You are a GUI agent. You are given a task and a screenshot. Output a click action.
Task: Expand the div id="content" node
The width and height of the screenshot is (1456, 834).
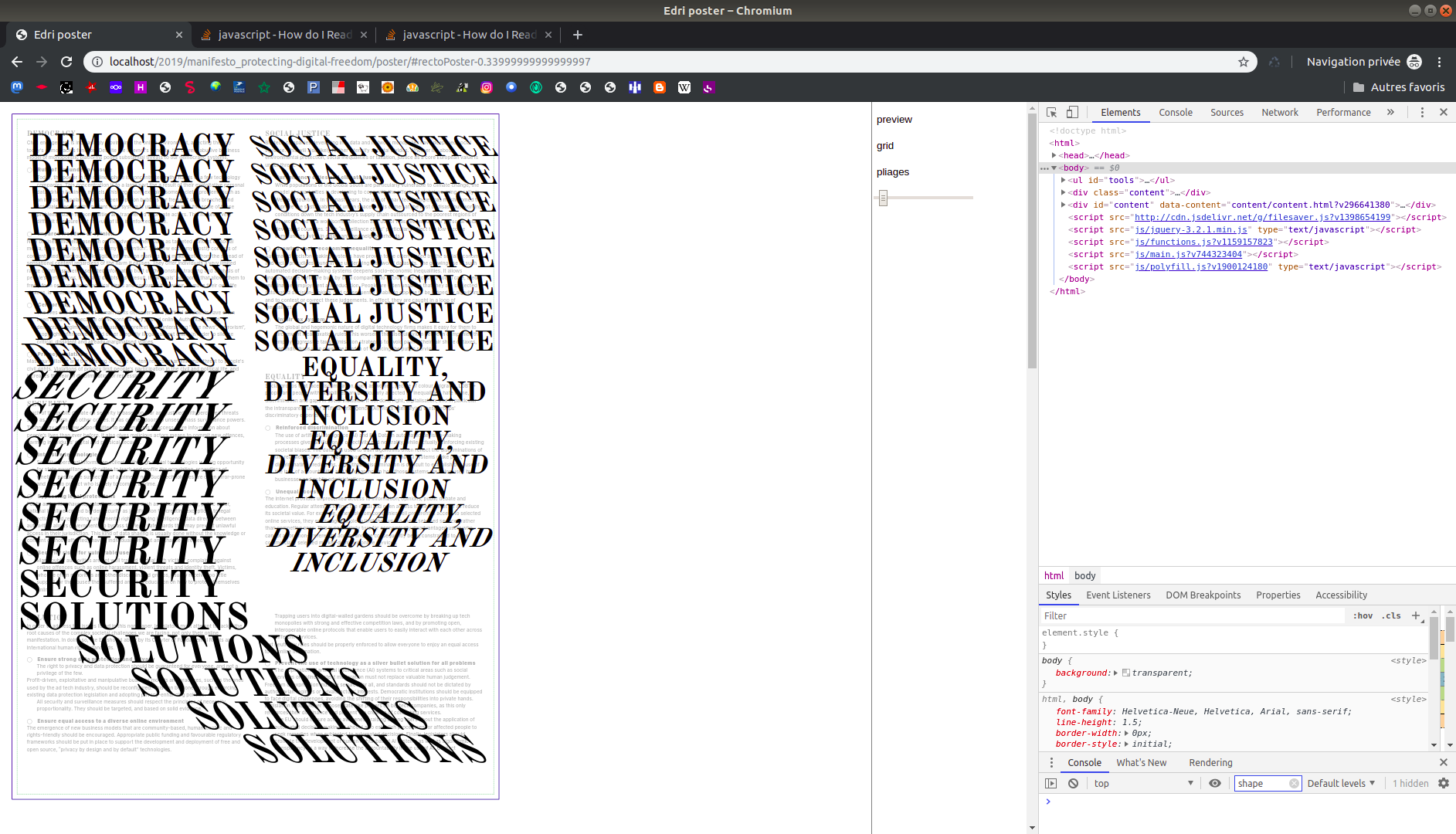coord(1064,205)
